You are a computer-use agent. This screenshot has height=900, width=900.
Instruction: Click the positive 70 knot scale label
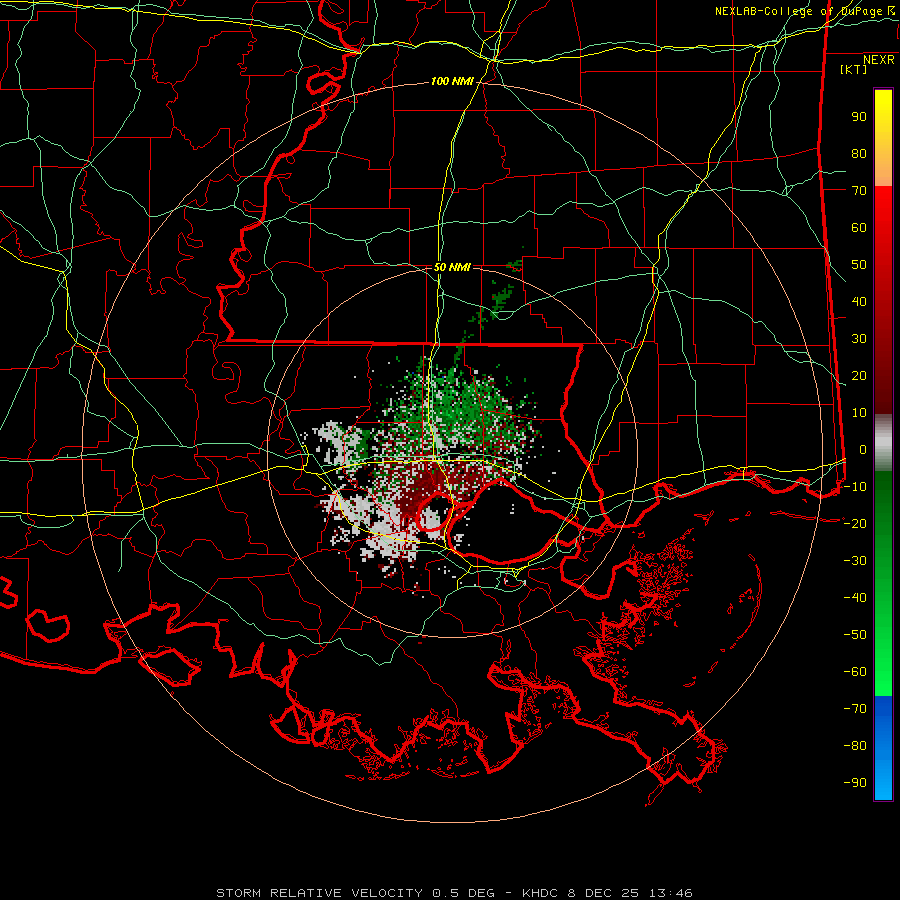click(x=859, y=191)
